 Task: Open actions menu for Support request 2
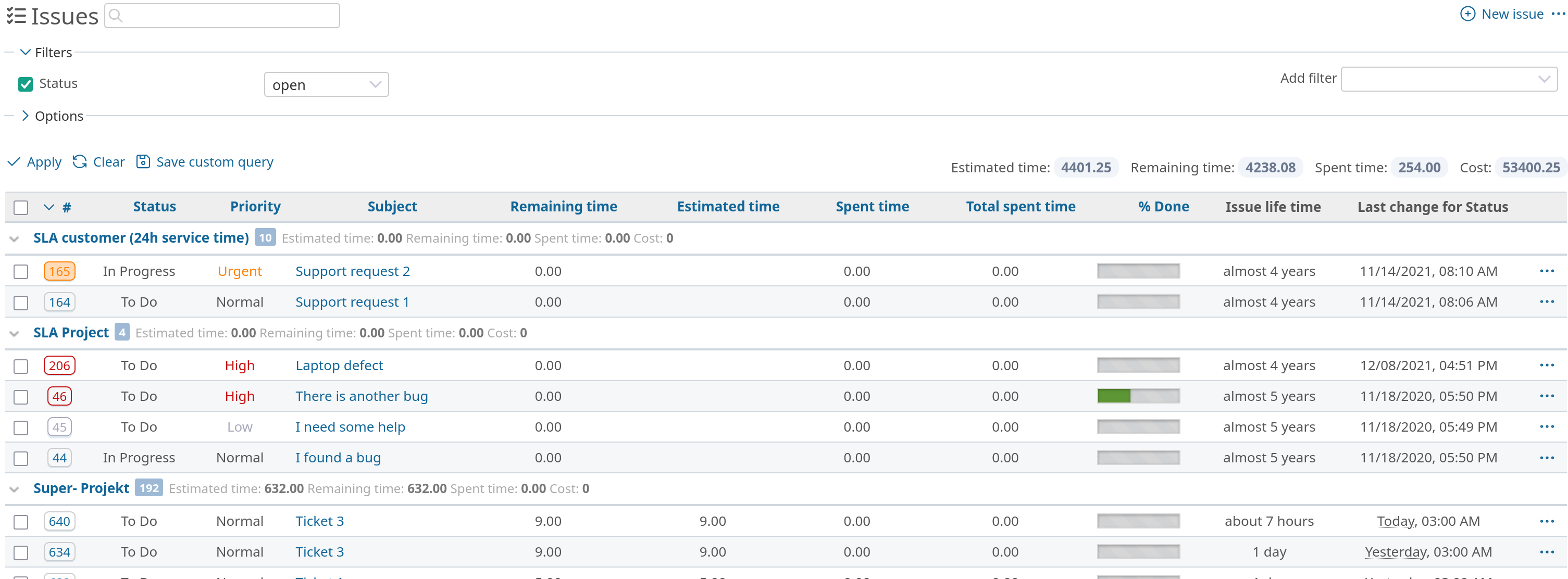pos(1546,271)
